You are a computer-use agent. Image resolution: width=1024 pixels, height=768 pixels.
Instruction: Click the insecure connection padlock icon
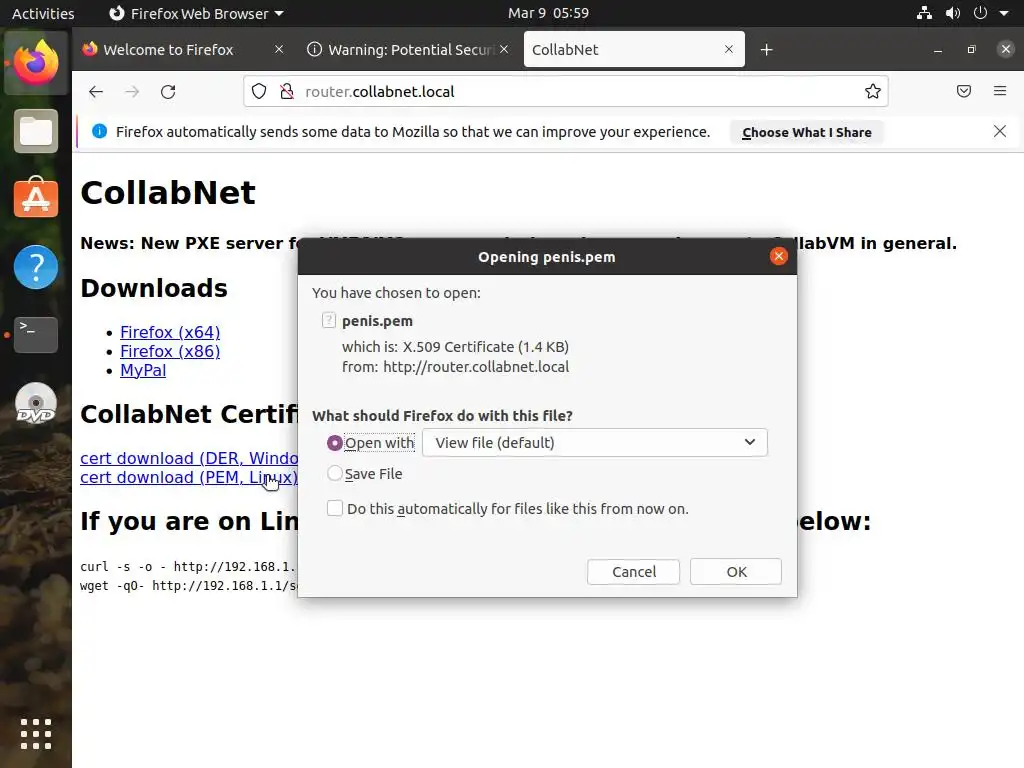pos(287,91)
